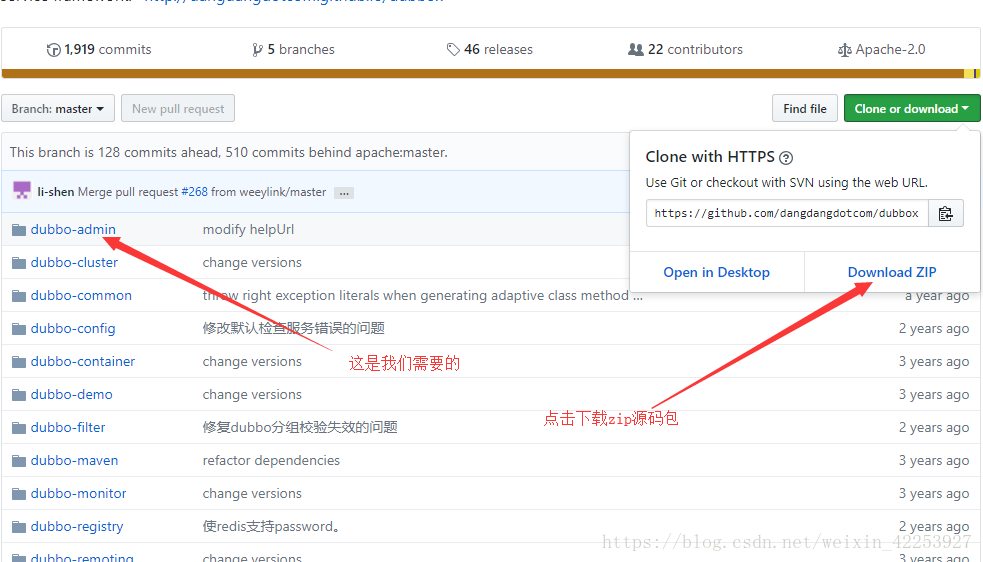Click the language breakdown color bar
The width and height of the screenshot is (983, 562).
[x=491, y=73]
